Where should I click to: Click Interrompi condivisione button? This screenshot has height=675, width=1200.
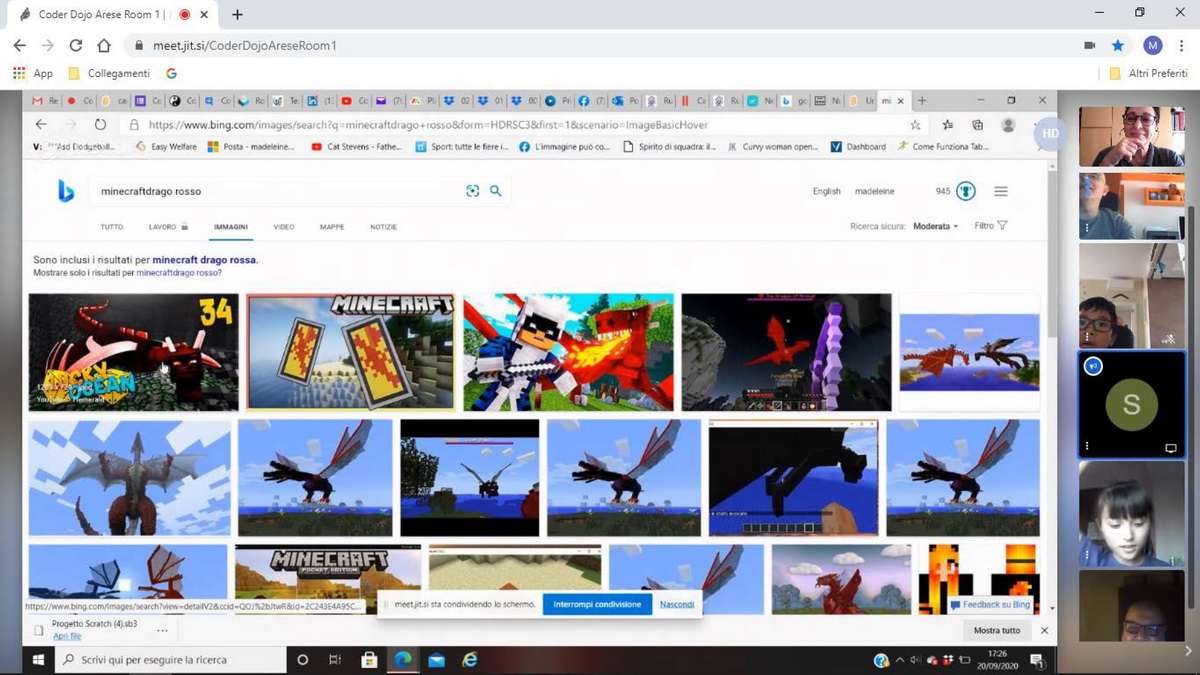(597, 604)
